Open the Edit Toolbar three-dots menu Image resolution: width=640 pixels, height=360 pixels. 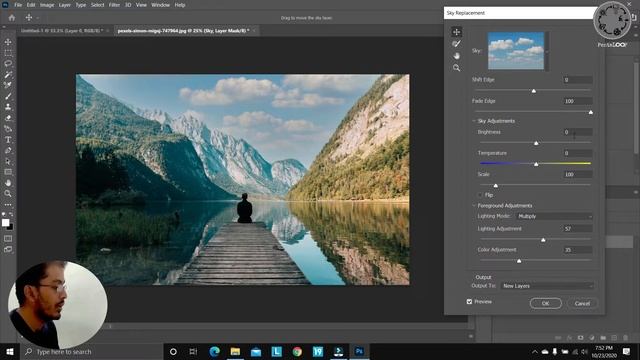[x=8, y=204]
